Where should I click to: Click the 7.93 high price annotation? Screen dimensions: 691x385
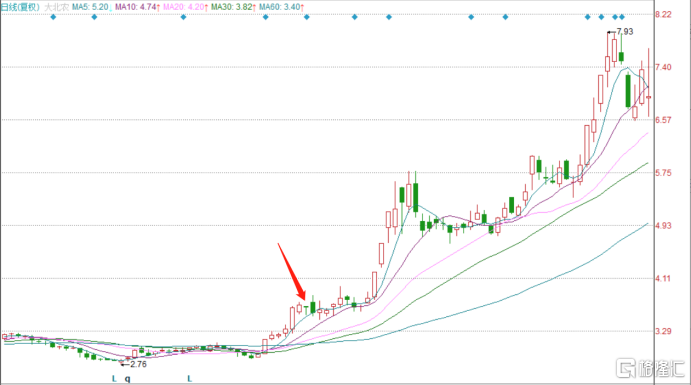(x=624, y=32)
